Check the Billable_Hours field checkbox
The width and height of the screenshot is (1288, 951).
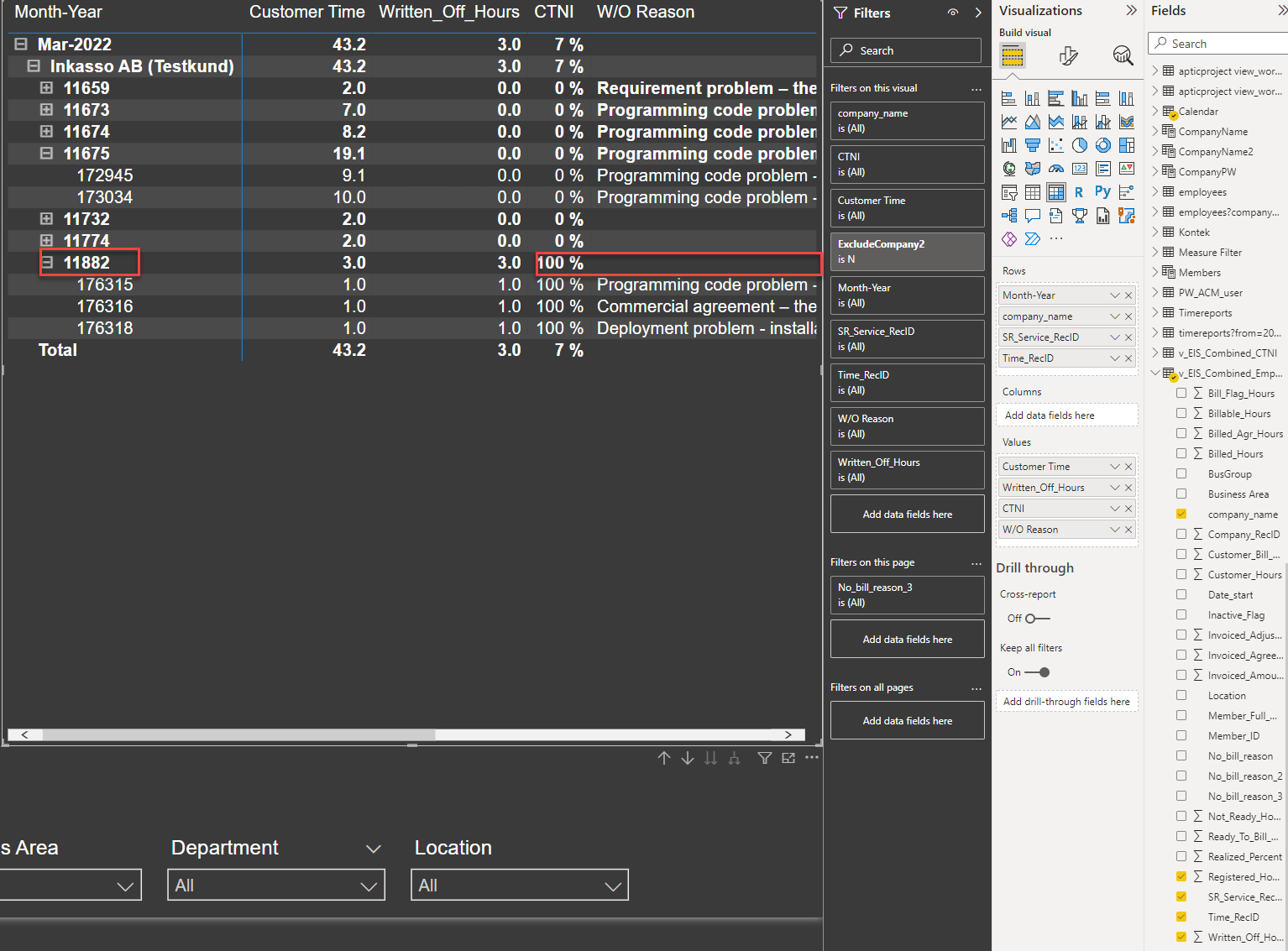(x=1181, y=413)
